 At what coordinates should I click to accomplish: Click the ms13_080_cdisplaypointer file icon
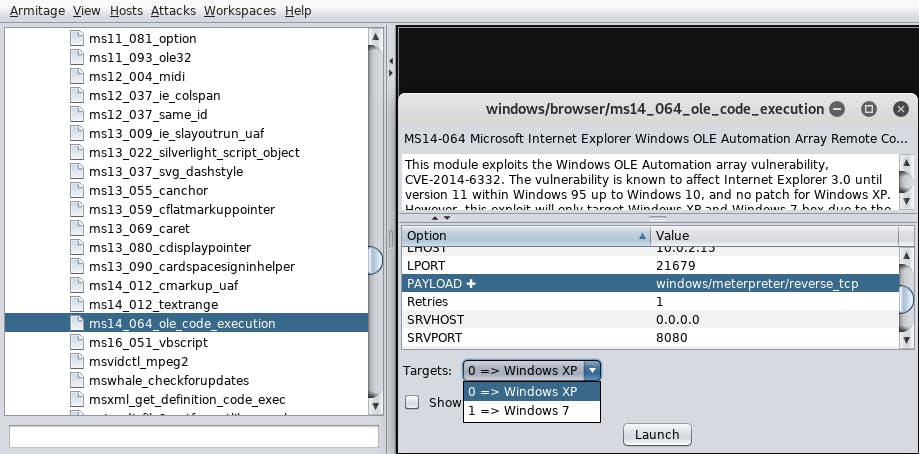(x=77, y=247)
